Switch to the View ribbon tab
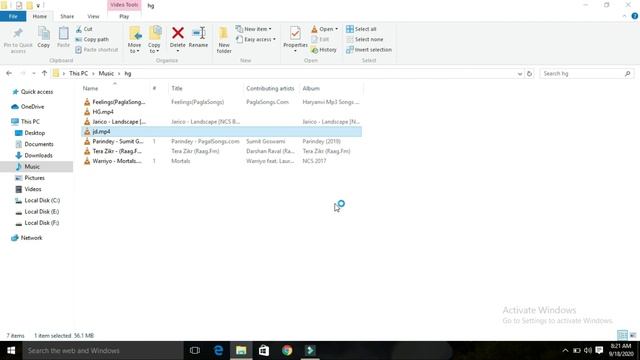This screenshot has width=640, height=360. (x=93, y=16)
